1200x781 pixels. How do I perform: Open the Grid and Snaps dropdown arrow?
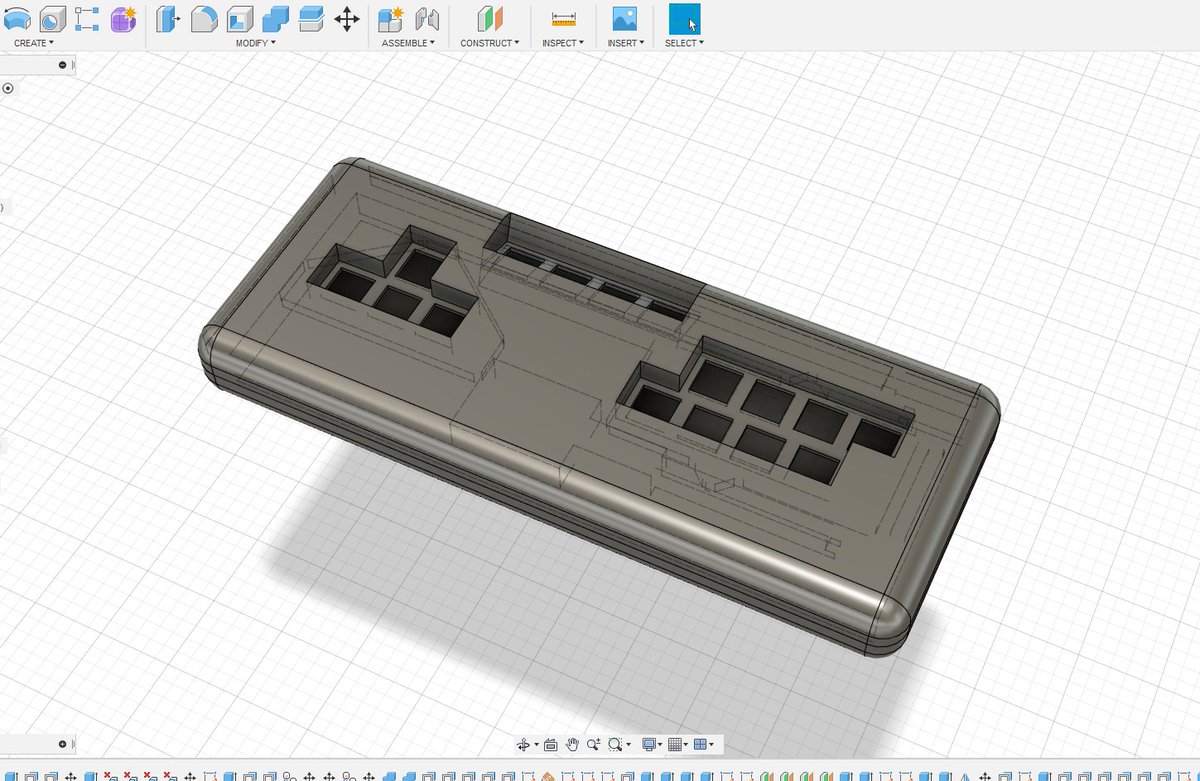[x=686, y=745]
